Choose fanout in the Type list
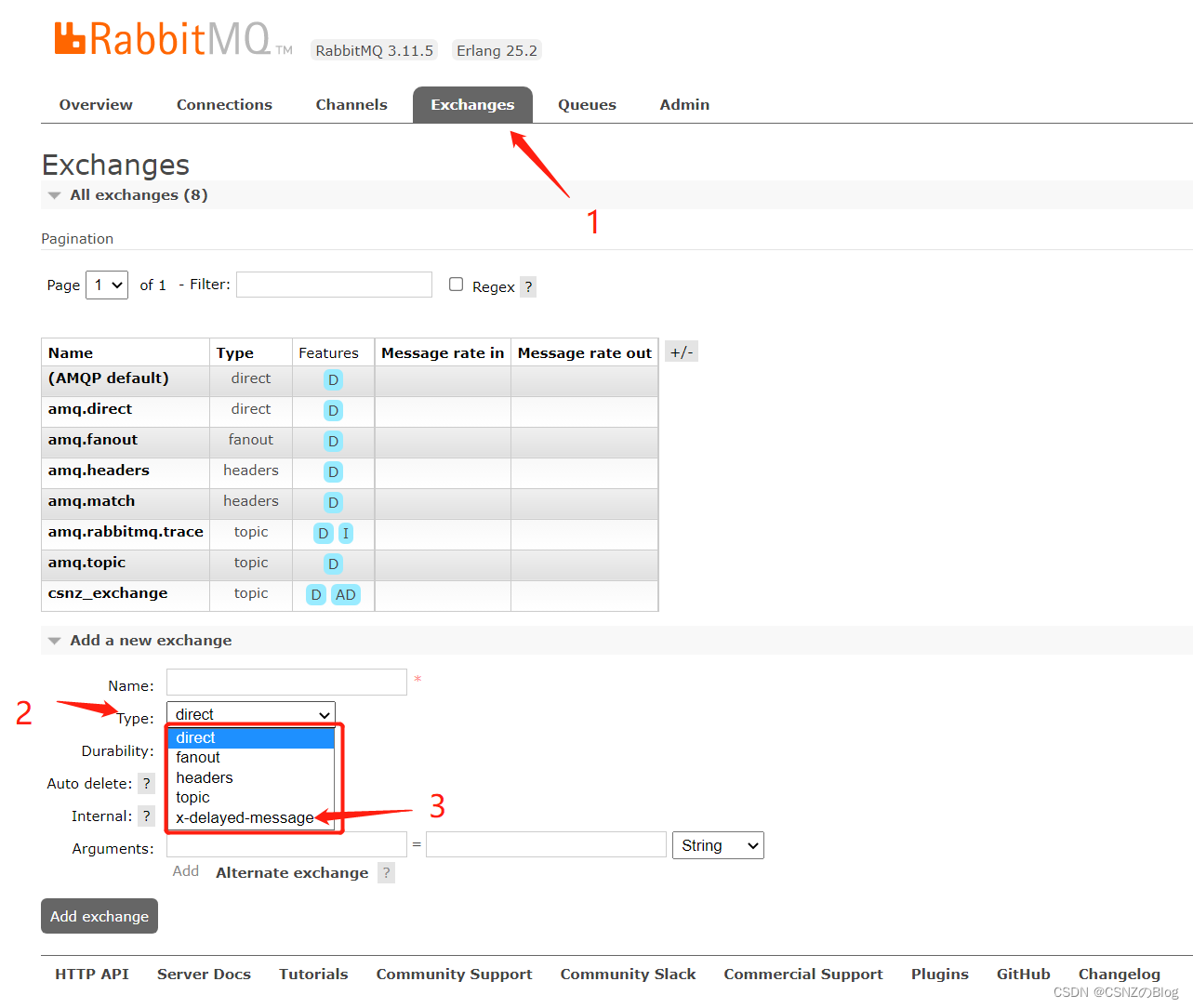 (251, 757)
